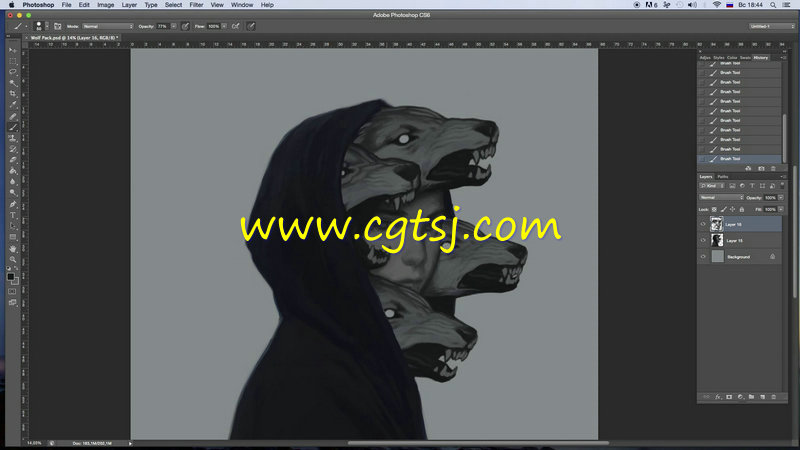
Task: Select the Blur tool
Action: [13, 182]
